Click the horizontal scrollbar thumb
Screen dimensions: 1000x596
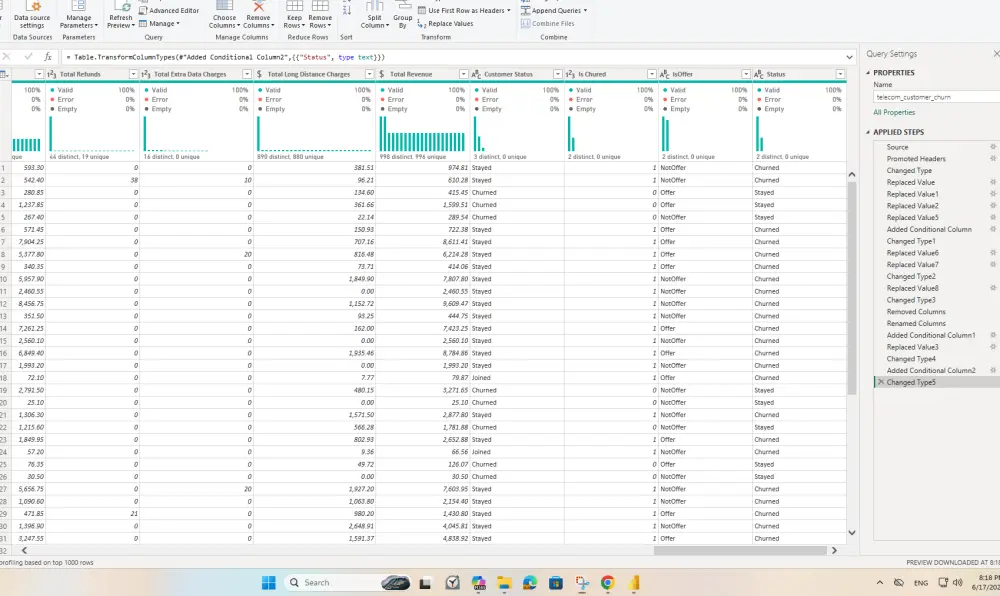pos(740,550)
